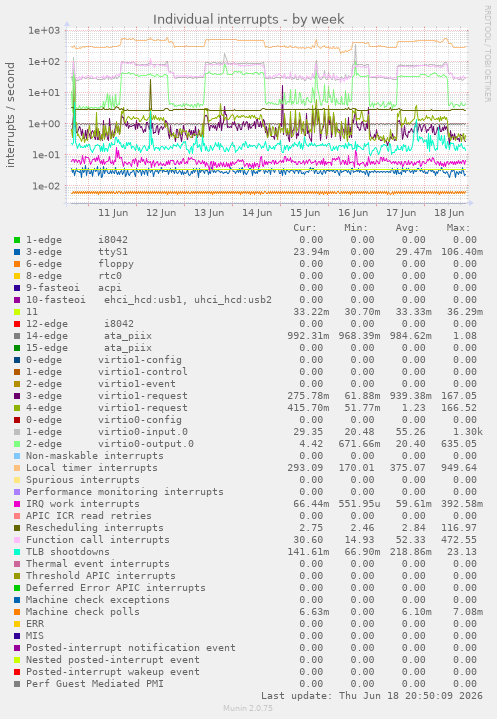This screenshot has height=719, width=497.
Task: Click the '1e-02' y-axis tick label
Action: pos(44,186)
